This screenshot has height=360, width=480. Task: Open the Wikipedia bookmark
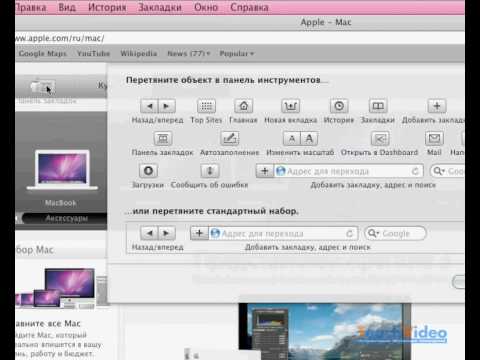(139, 53)
